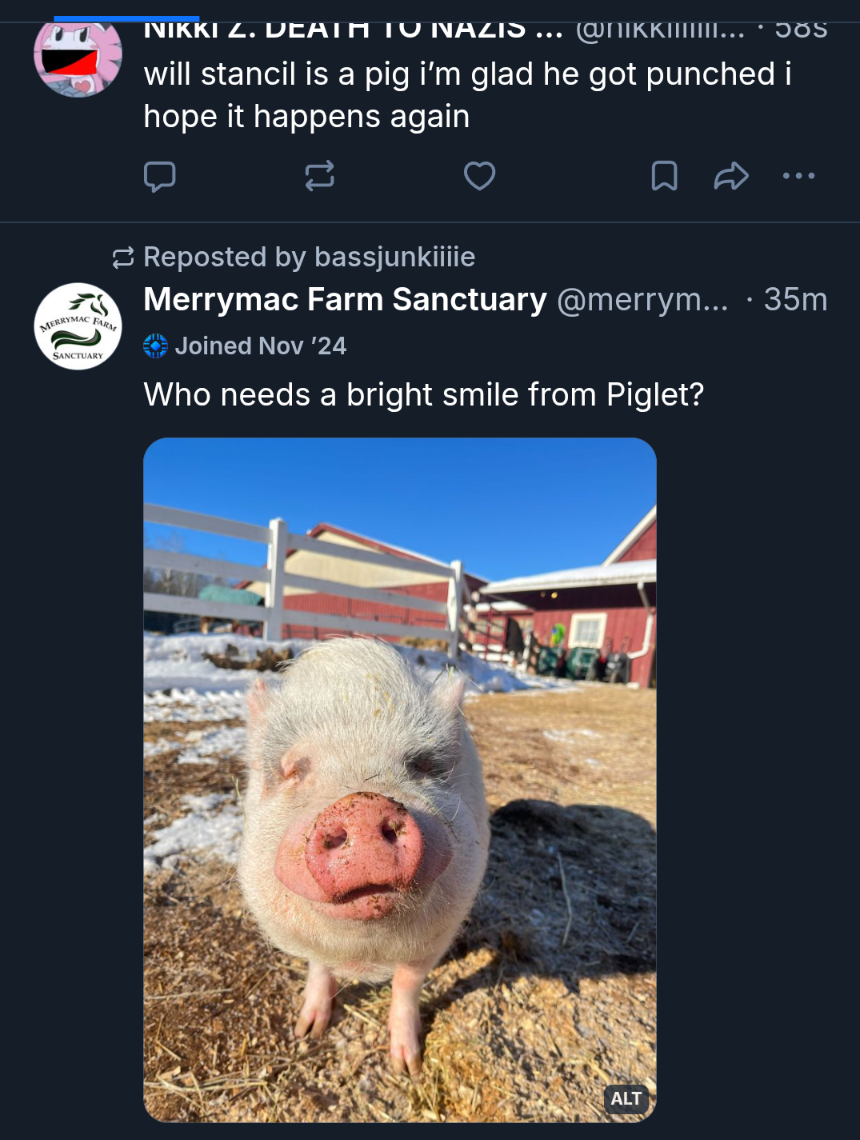Show the ALT text on the pig photo

tap(626, 1099)
